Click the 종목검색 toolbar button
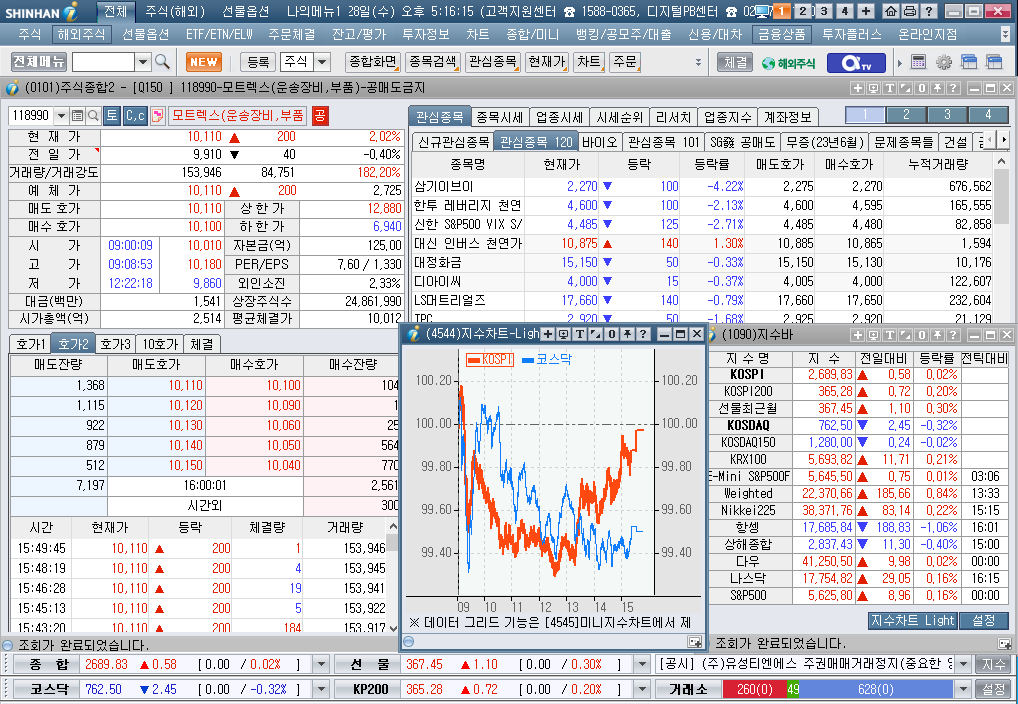The height and width of the screenshot is (704, 1018). [x=434, y=62]
